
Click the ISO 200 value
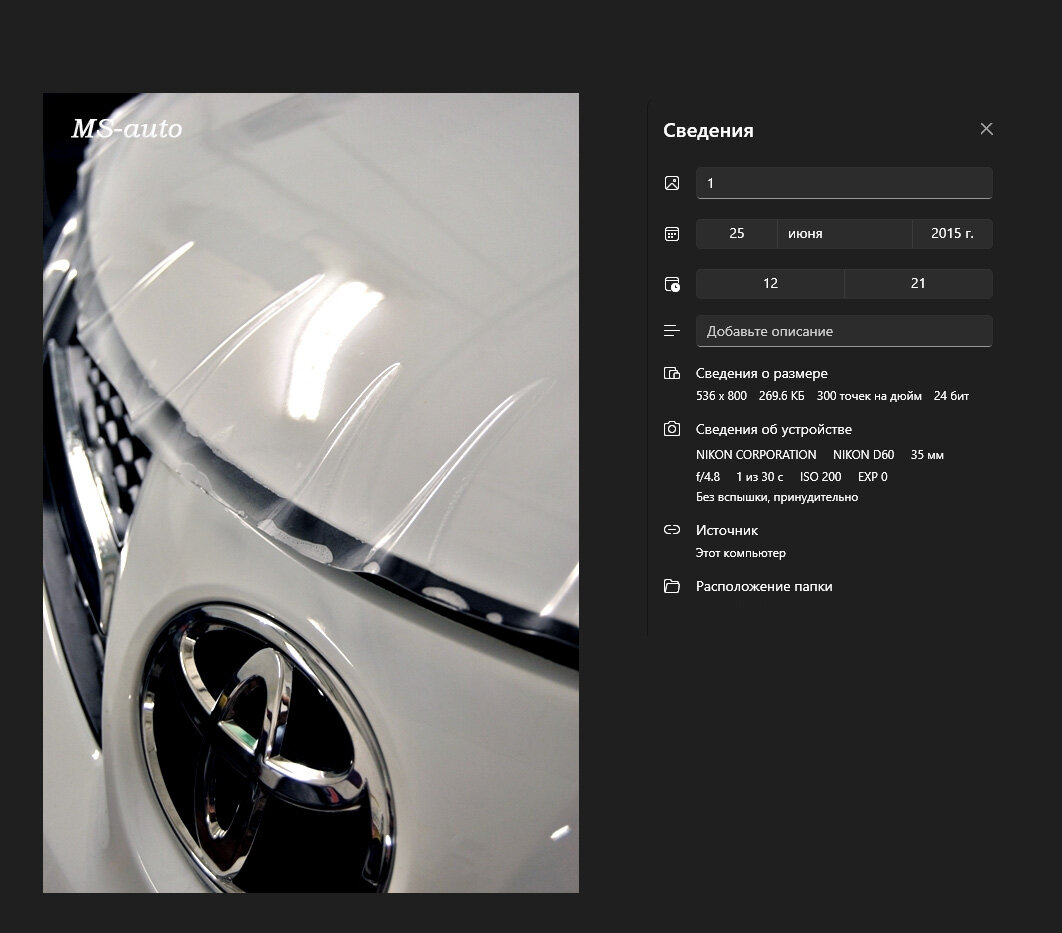pyautogui.click(x=820, y=477)
